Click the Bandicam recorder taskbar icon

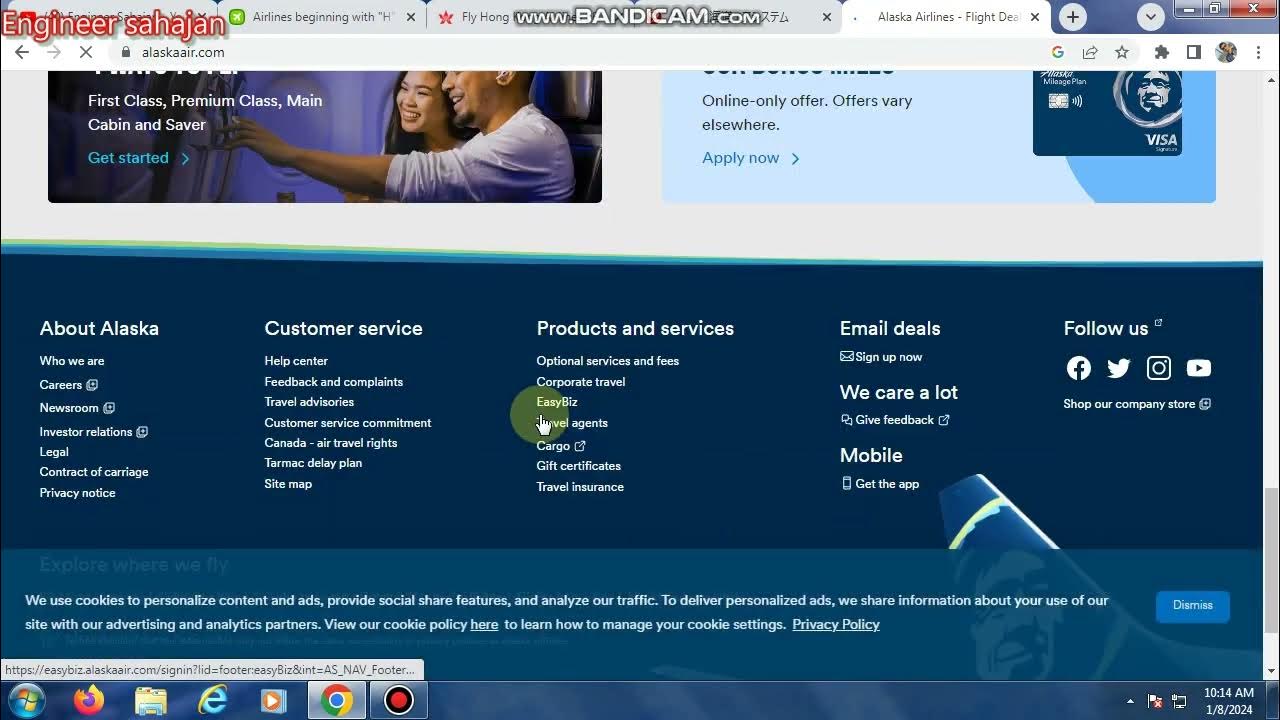tap(399, 700)
